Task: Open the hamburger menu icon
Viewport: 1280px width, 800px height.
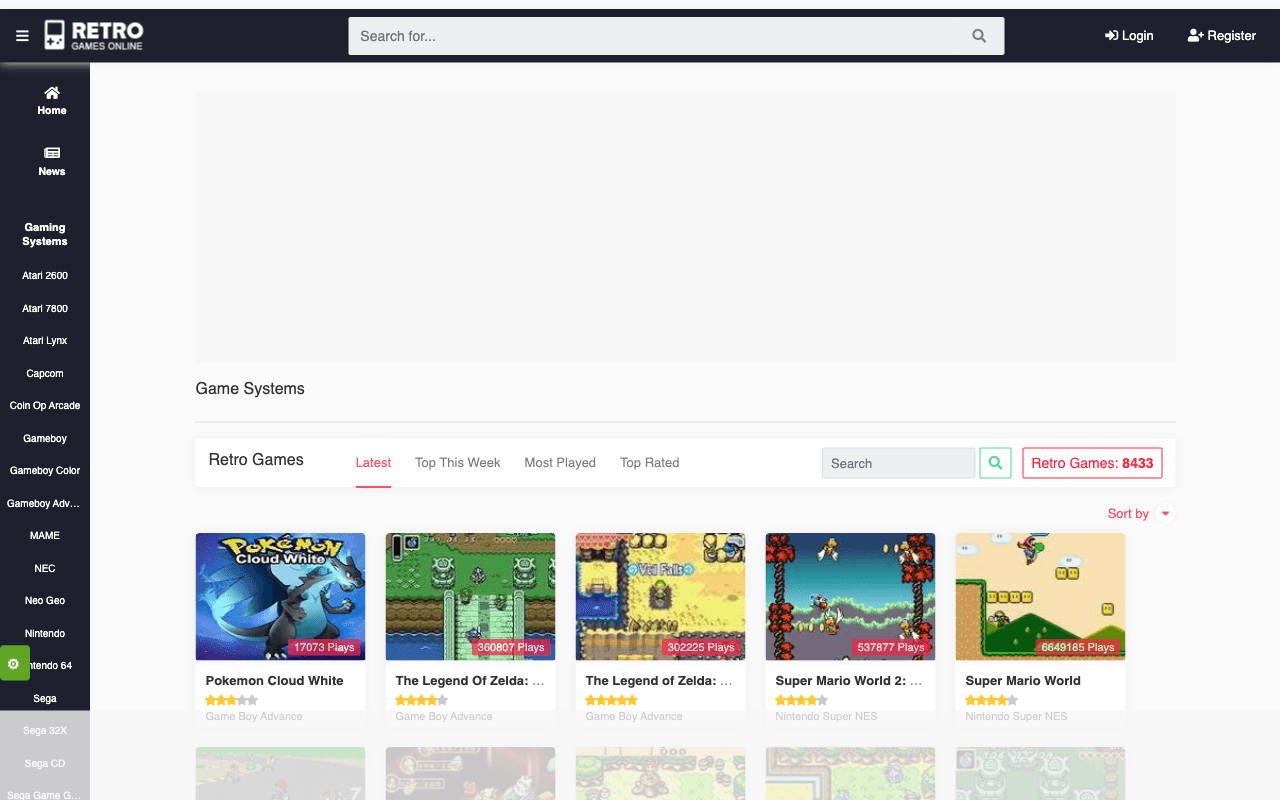Action: [x=22, y=36]
